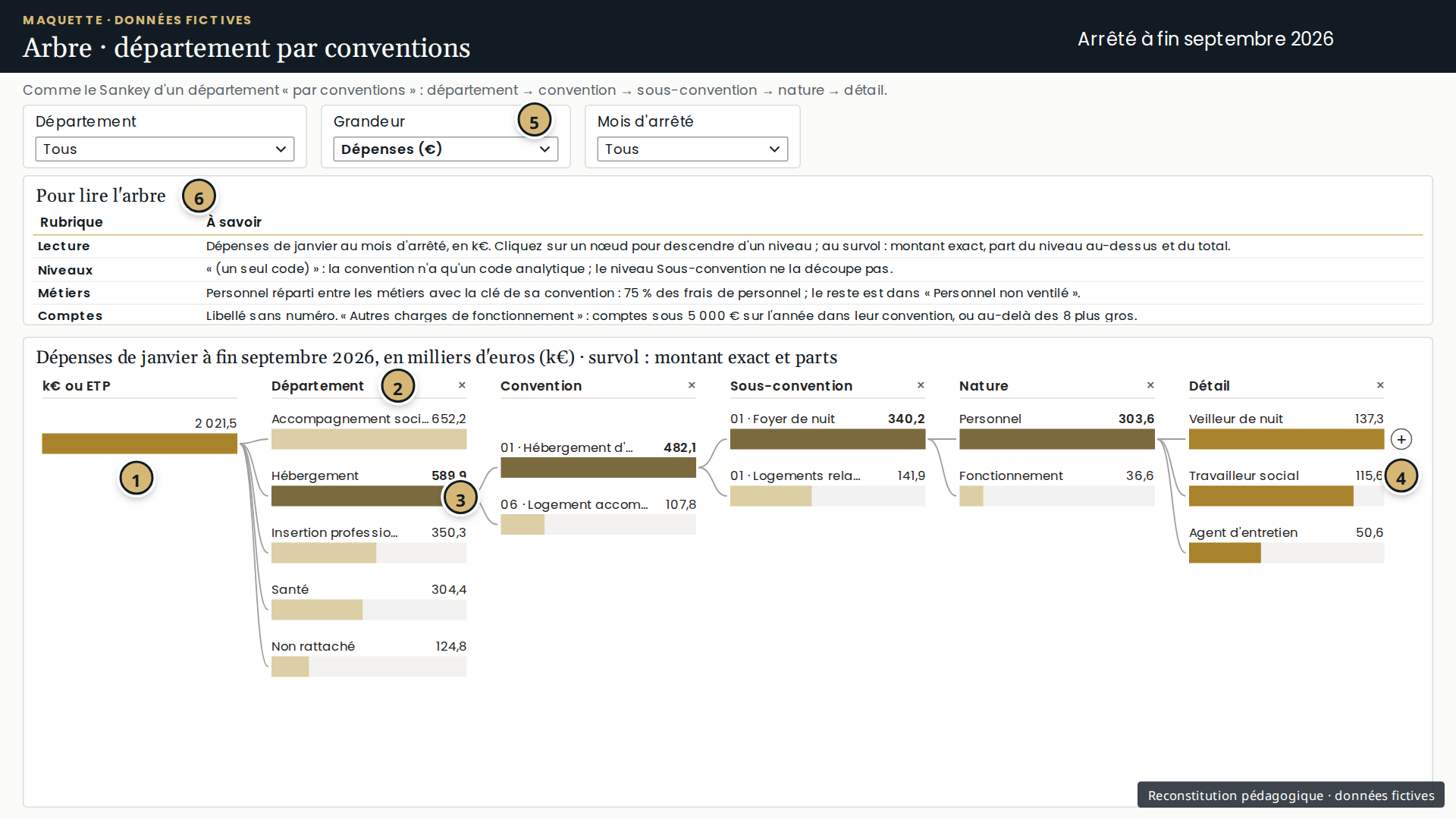Click the Rubrique column header
1456x819 pixels.
point(71,221)
